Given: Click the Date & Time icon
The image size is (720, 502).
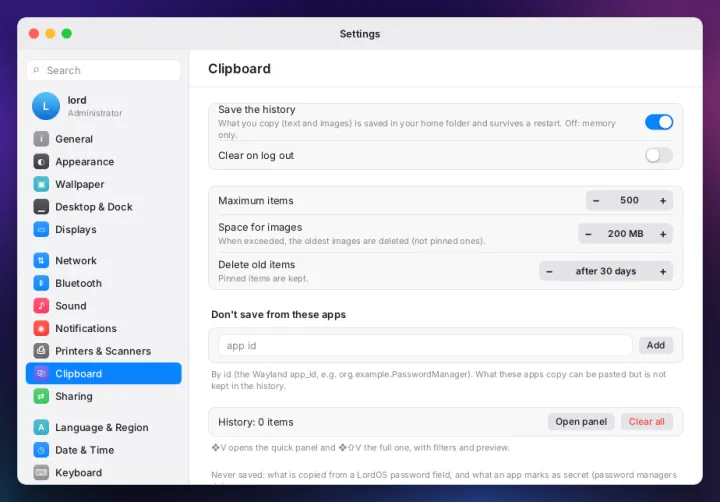Looking at the screenshot, I should [x=41, y=450].
